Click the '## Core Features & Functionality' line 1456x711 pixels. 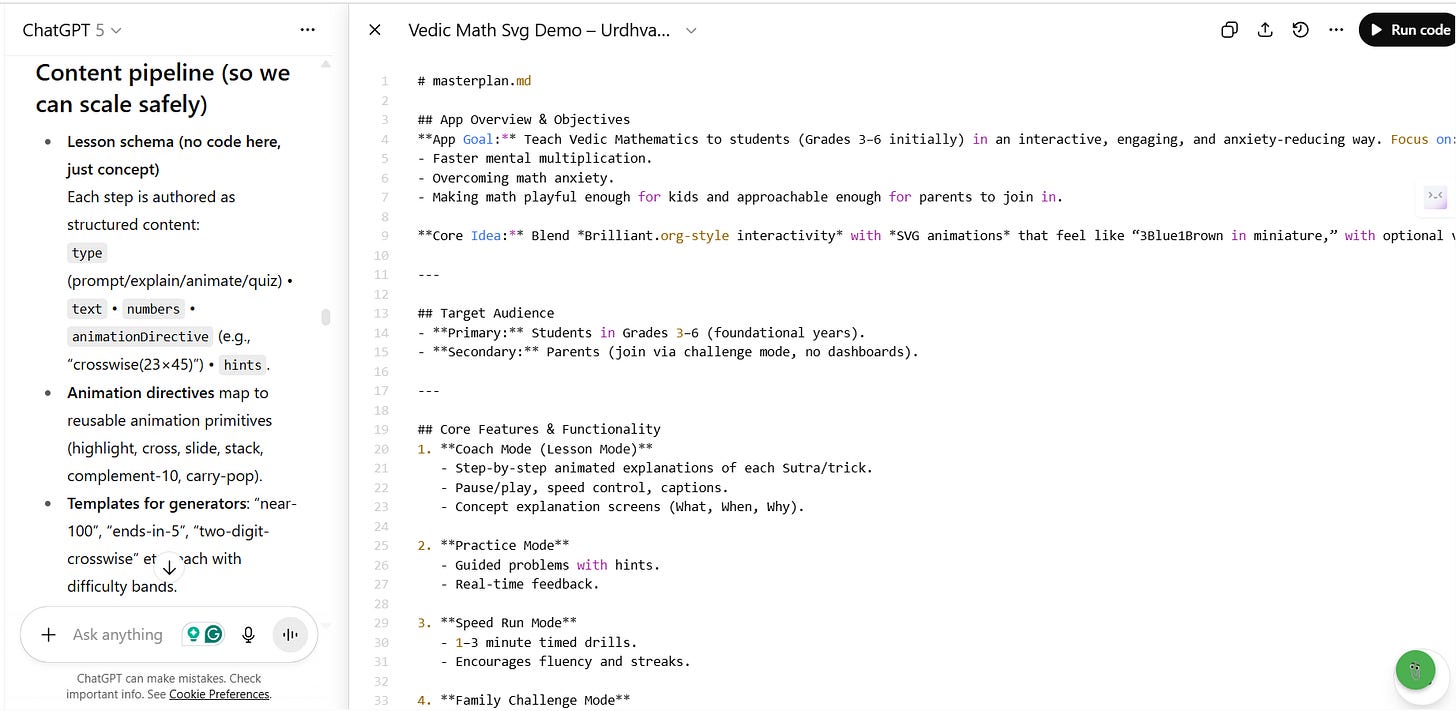[539, 429]
